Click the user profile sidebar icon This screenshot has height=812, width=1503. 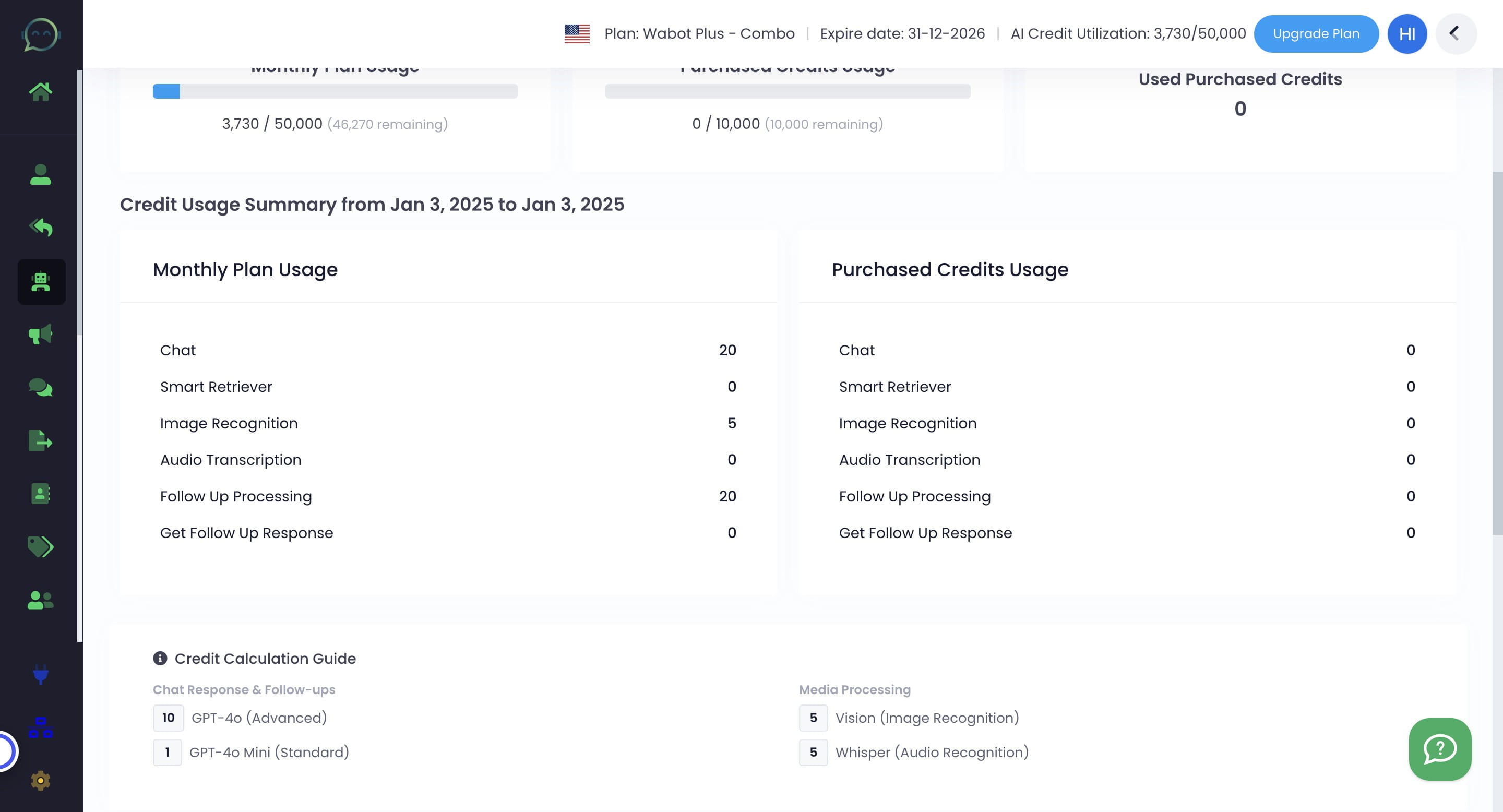40,174
